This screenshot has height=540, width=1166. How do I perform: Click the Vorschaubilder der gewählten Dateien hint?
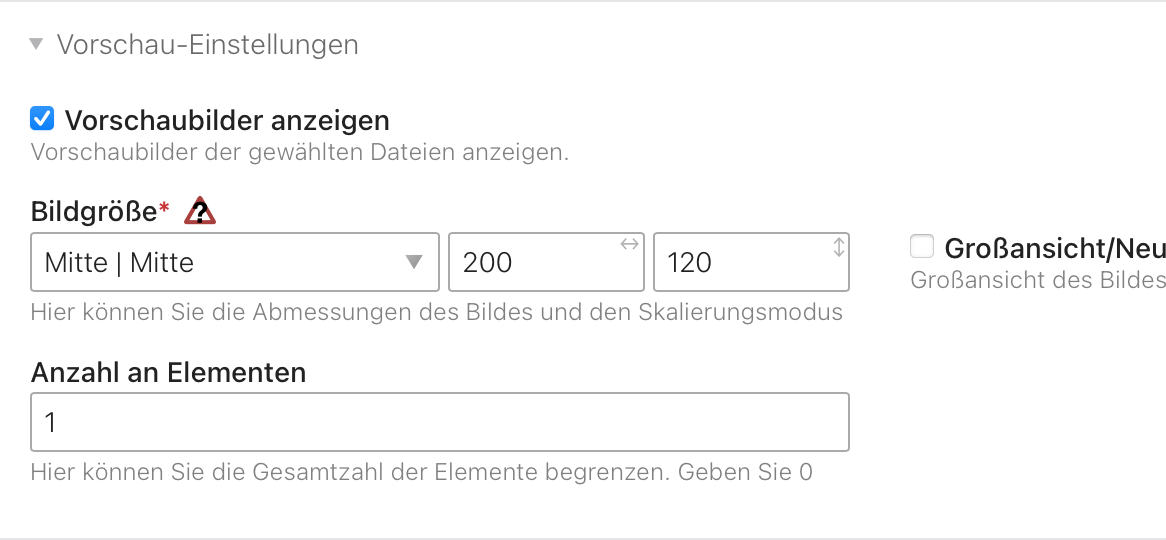click(x=300, y=152)
